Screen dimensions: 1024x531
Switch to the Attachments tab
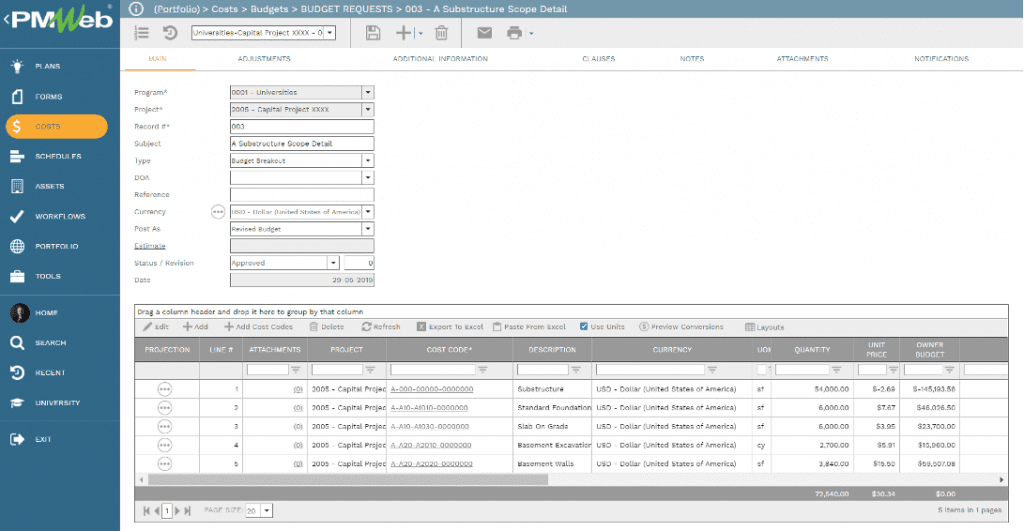(x=802, y=59)
